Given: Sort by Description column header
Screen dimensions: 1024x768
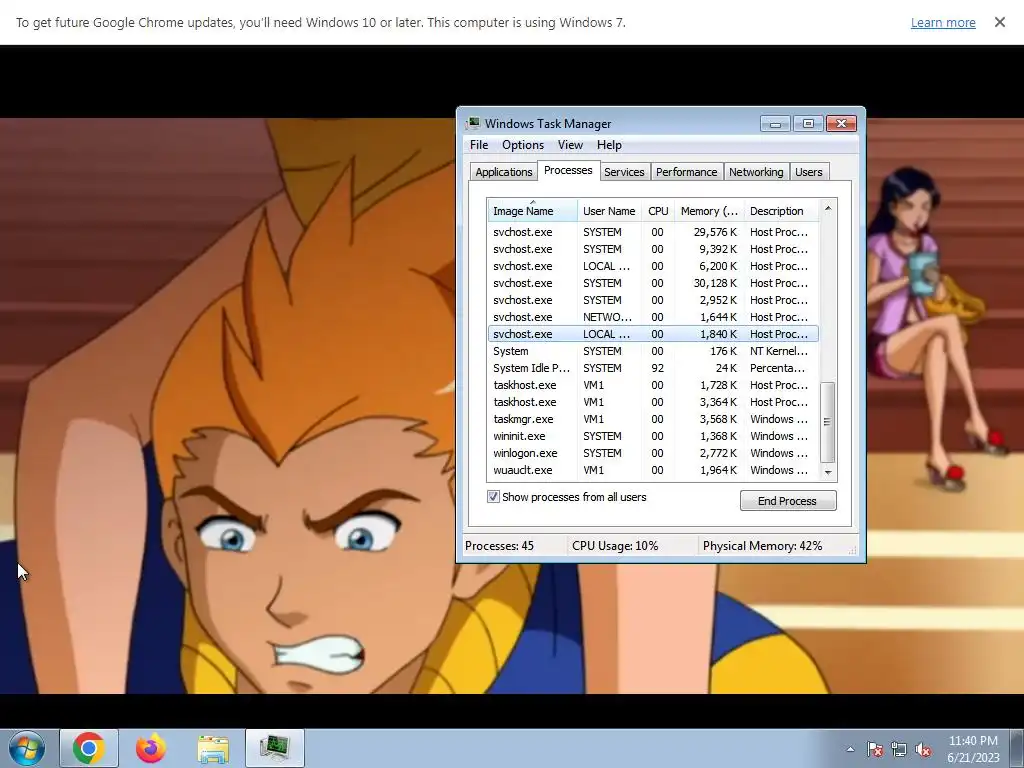Looking at the screenshot, I should pos(781,211).
